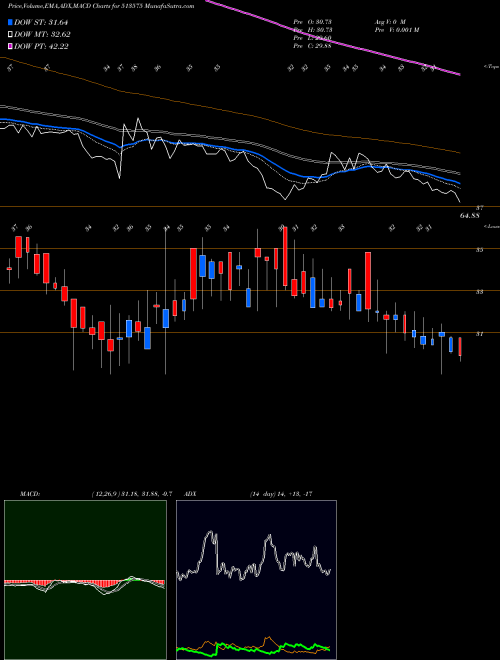Click the 33 price axis label
The image size is (500, 660).
[479, 291]
